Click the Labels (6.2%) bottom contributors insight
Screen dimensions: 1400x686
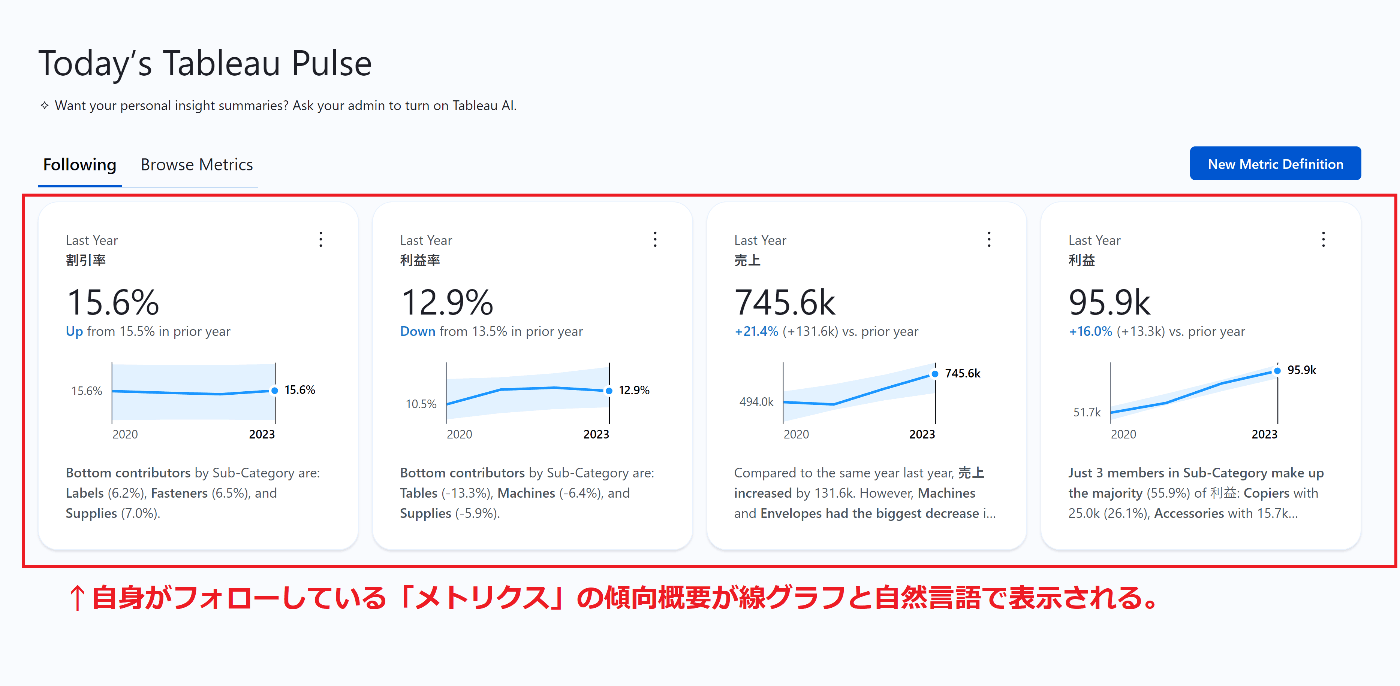coord(193,493)
